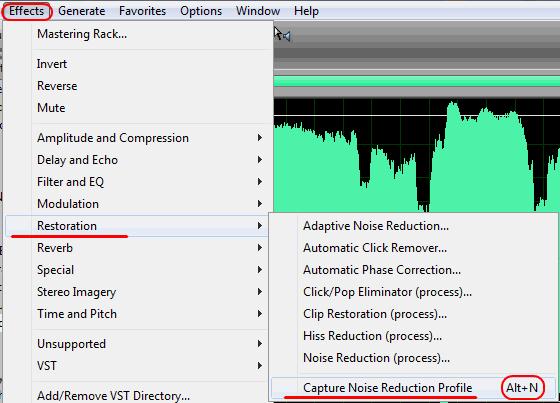Click the green navigation bar above the waveform
Viewport: 560px width, 403px height.
(416, 81)
